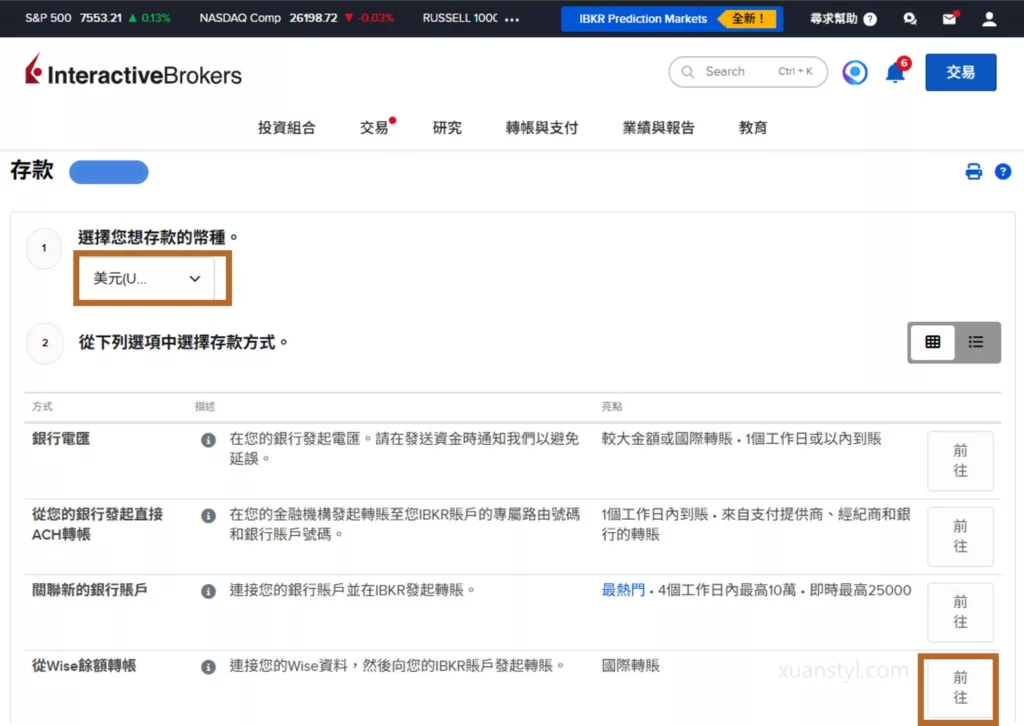
Task: Open the notifications bell icon
Action: (x=896, y=72)
